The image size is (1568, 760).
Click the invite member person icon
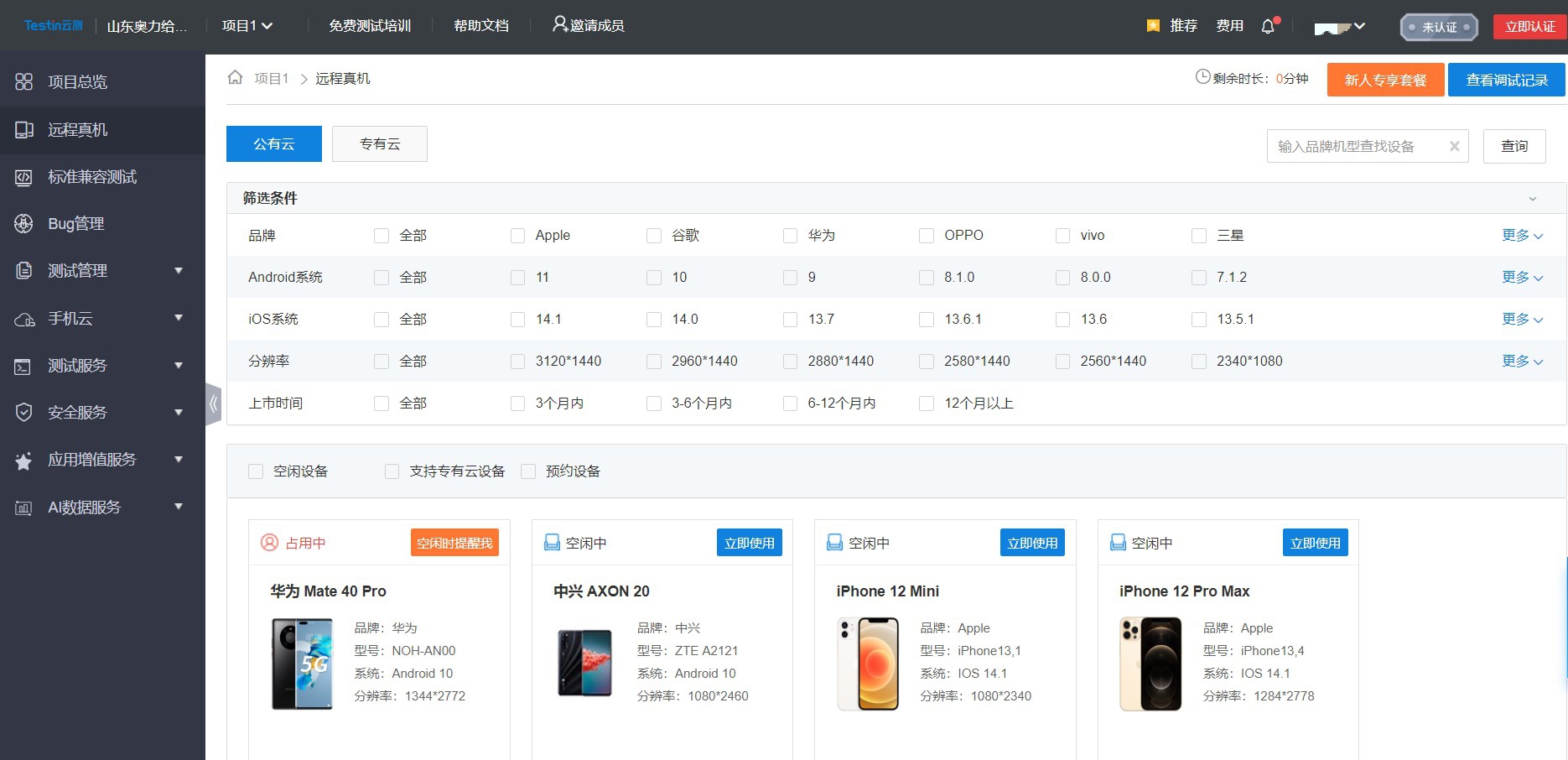559,24
